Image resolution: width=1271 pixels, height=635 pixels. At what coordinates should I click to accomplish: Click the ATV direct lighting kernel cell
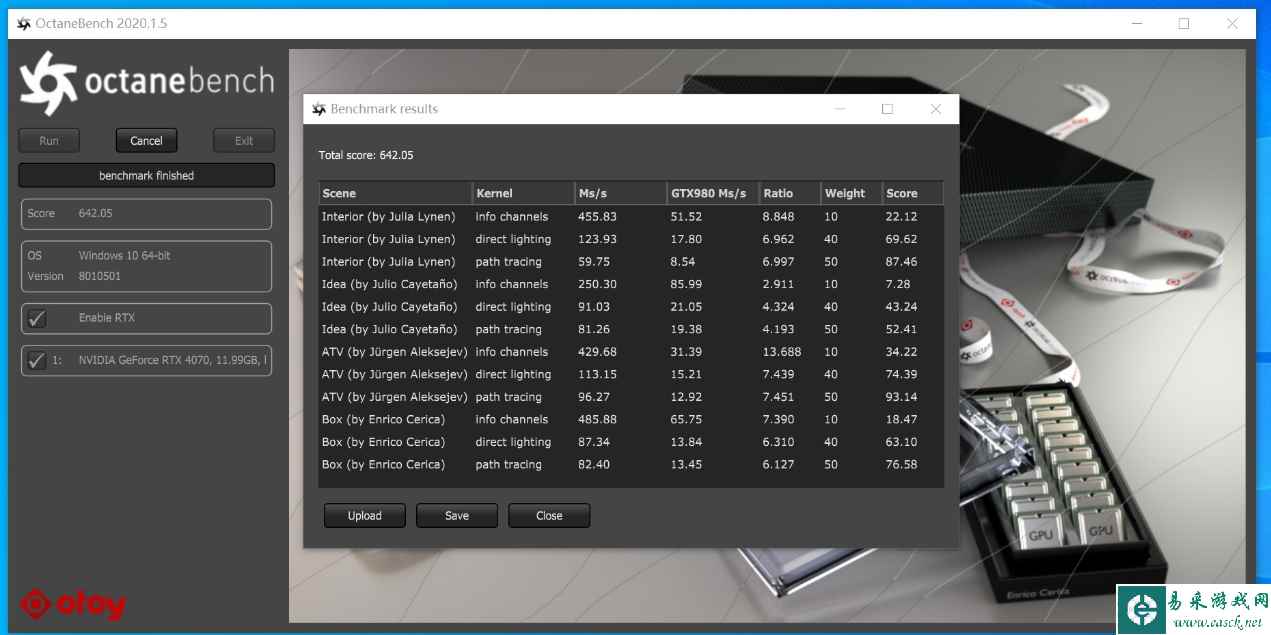(513, 374)
